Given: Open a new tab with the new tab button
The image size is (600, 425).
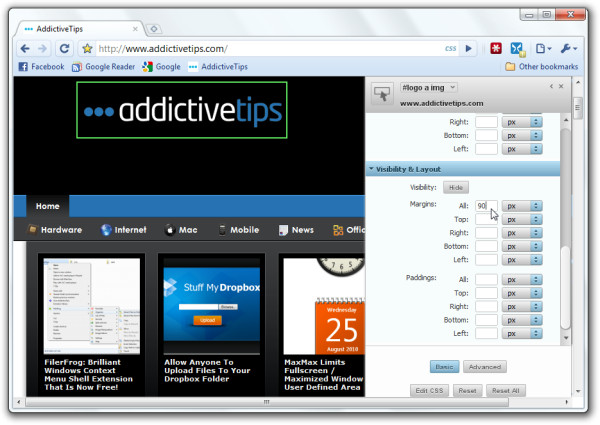Looking at the screenshot, I should (x=154, y=29).
